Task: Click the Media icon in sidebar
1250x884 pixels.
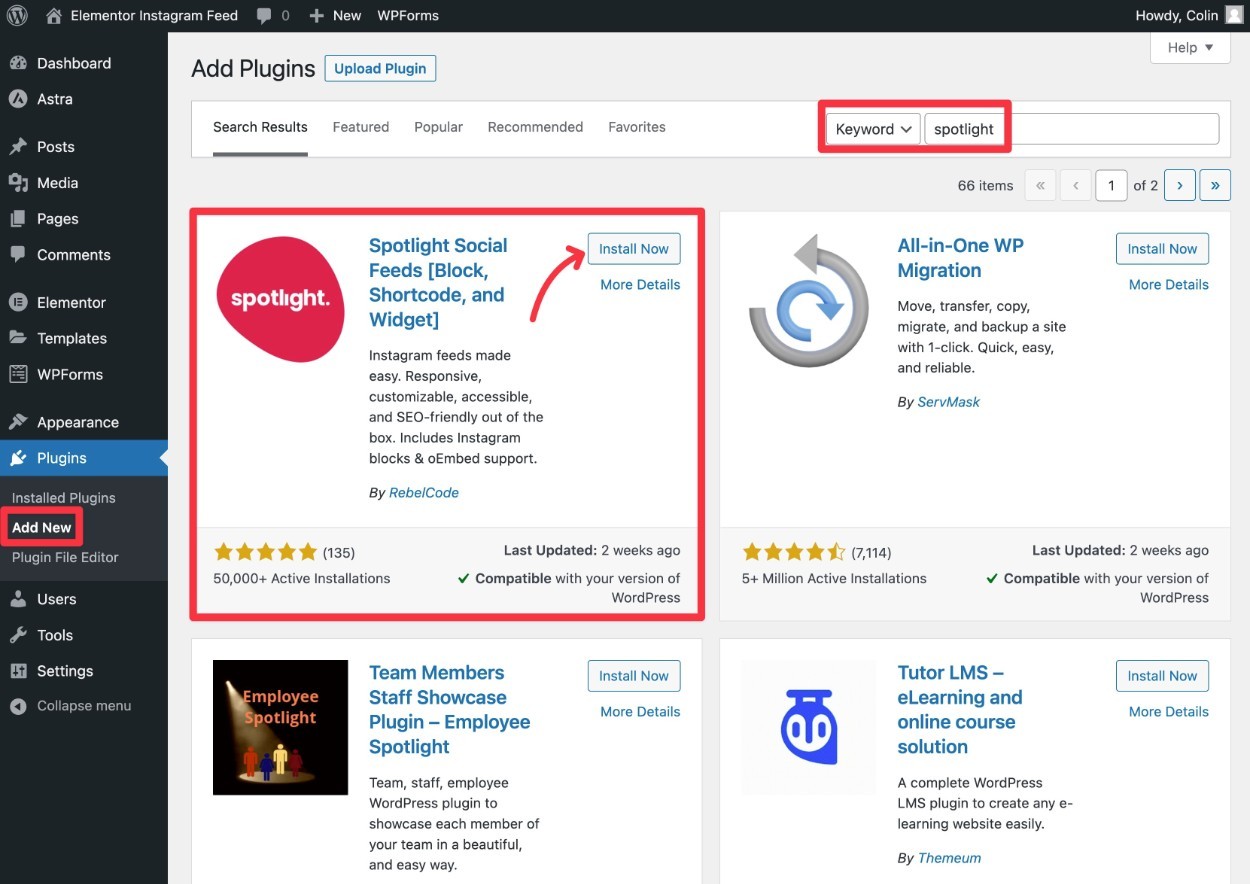Action: click(18, 183)
